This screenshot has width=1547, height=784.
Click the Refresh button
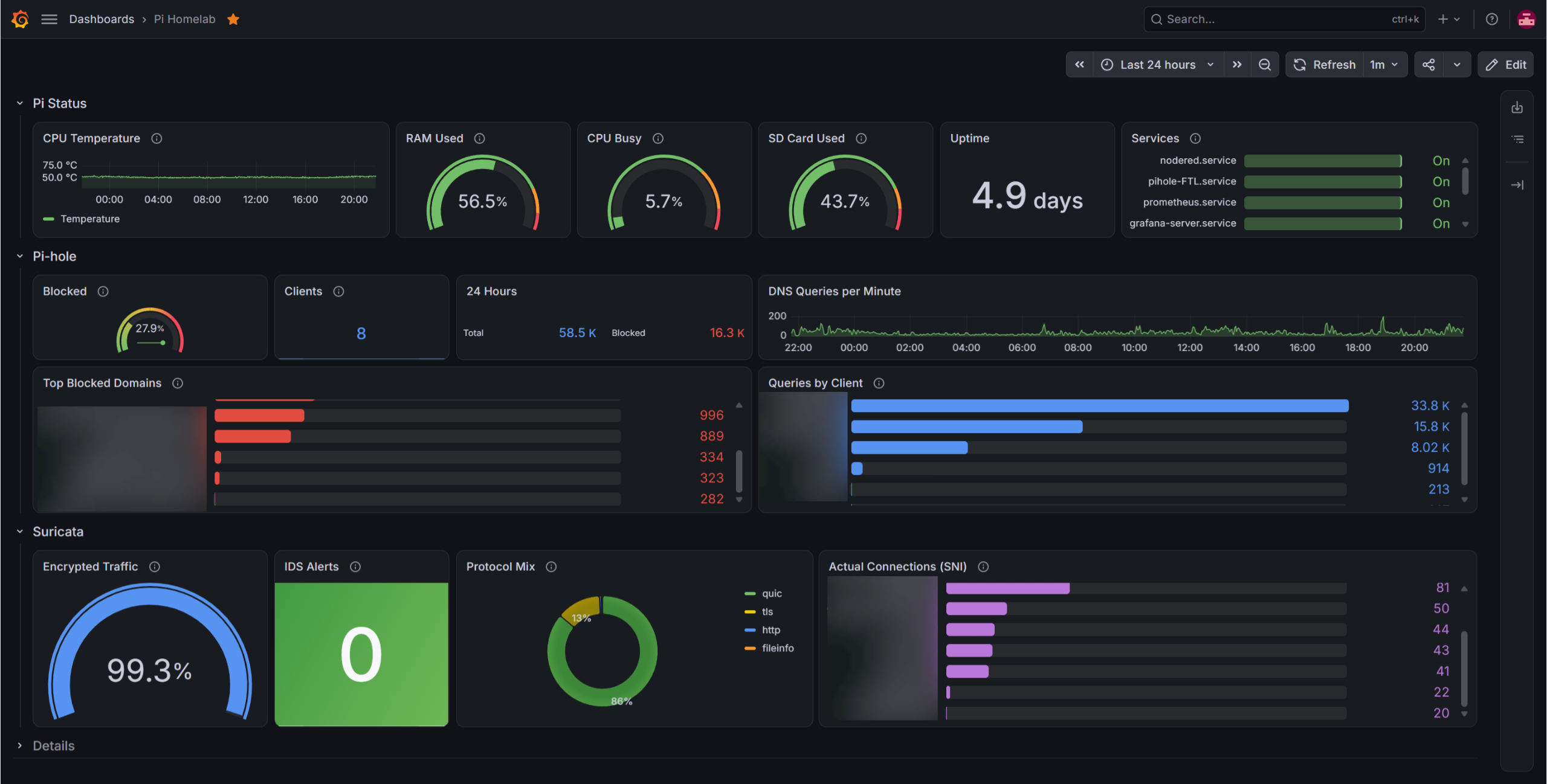click(1324, 65)
